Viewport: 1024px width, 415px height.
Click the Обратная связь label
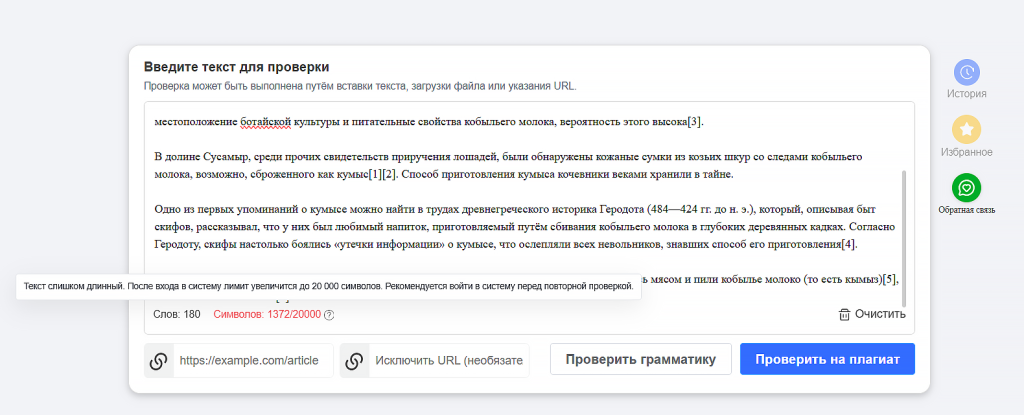967,210
